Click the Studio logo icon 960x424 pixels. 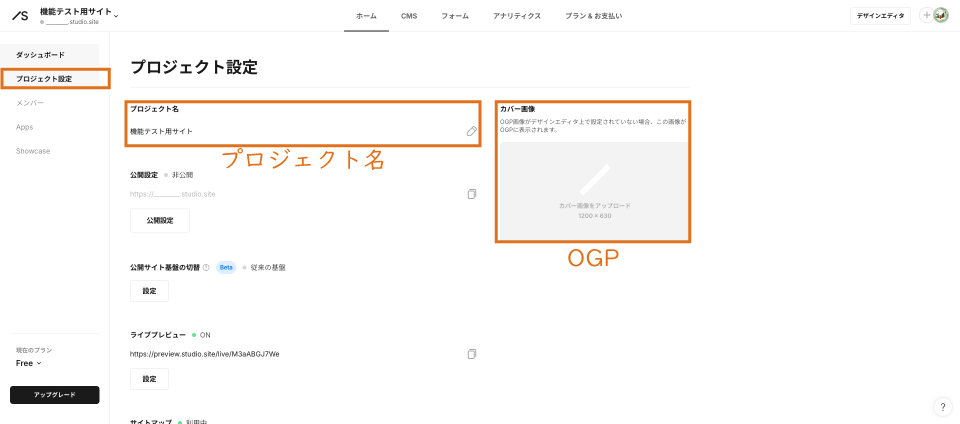tap(20, 16)
